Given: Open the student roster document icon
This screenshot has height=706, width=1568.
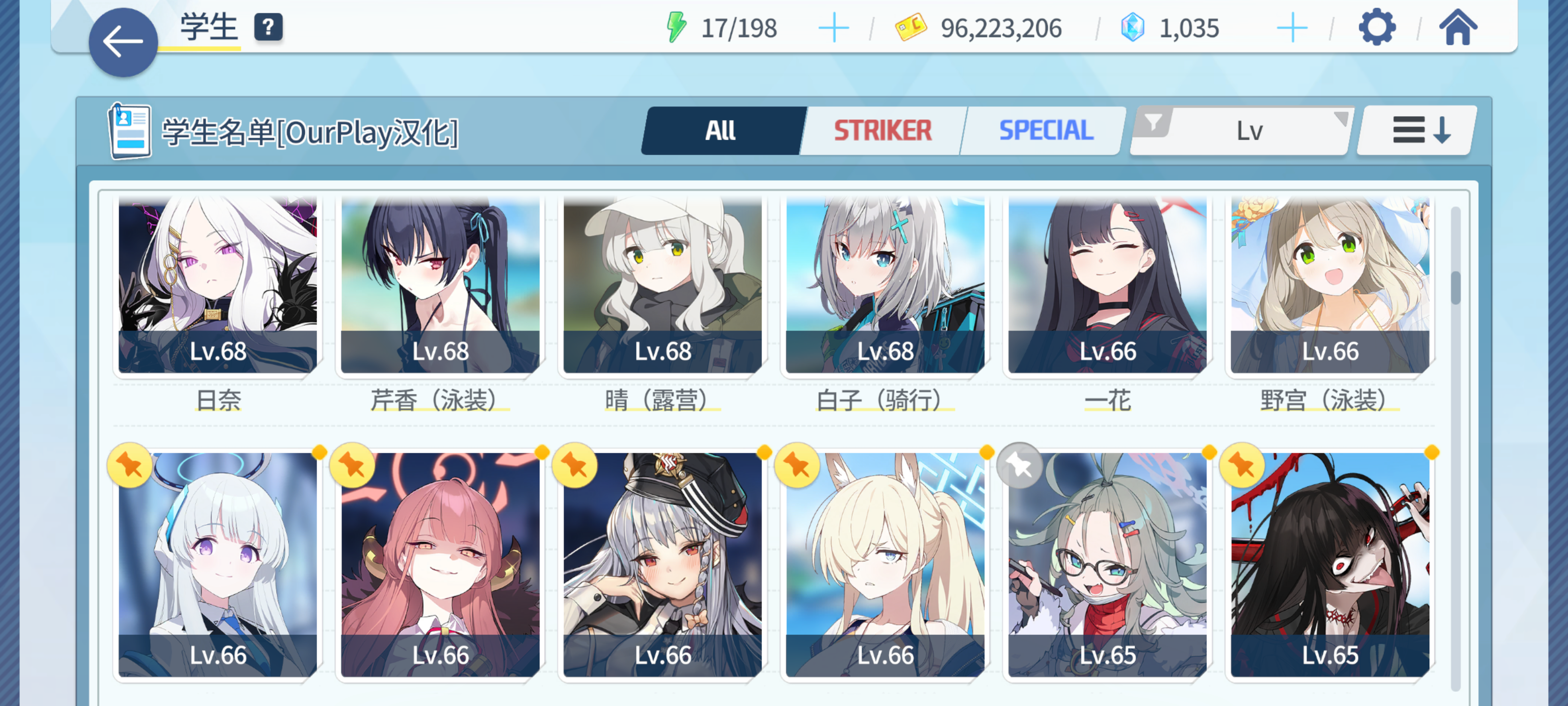Looking at the screenshot, I should 130,131.
